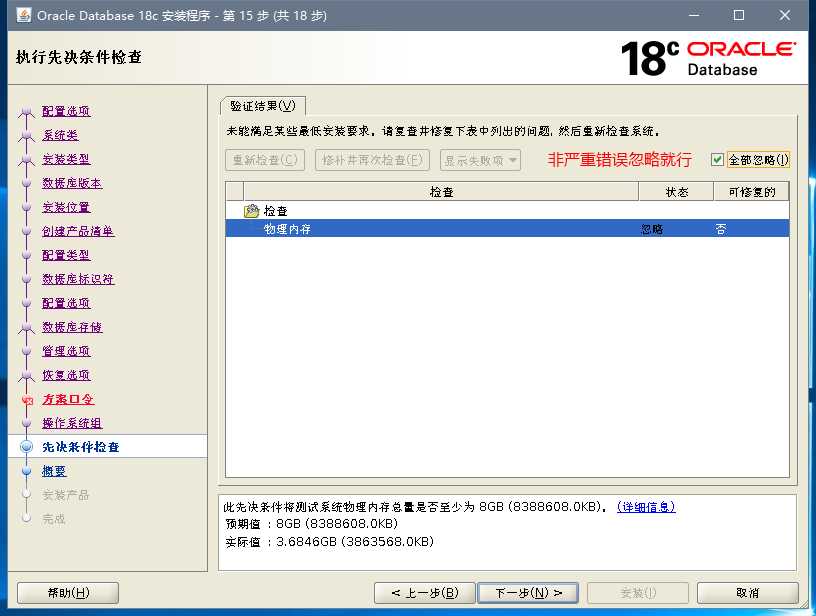
Task: Click the 状态 column header
Action: click(x=676, y=192)
